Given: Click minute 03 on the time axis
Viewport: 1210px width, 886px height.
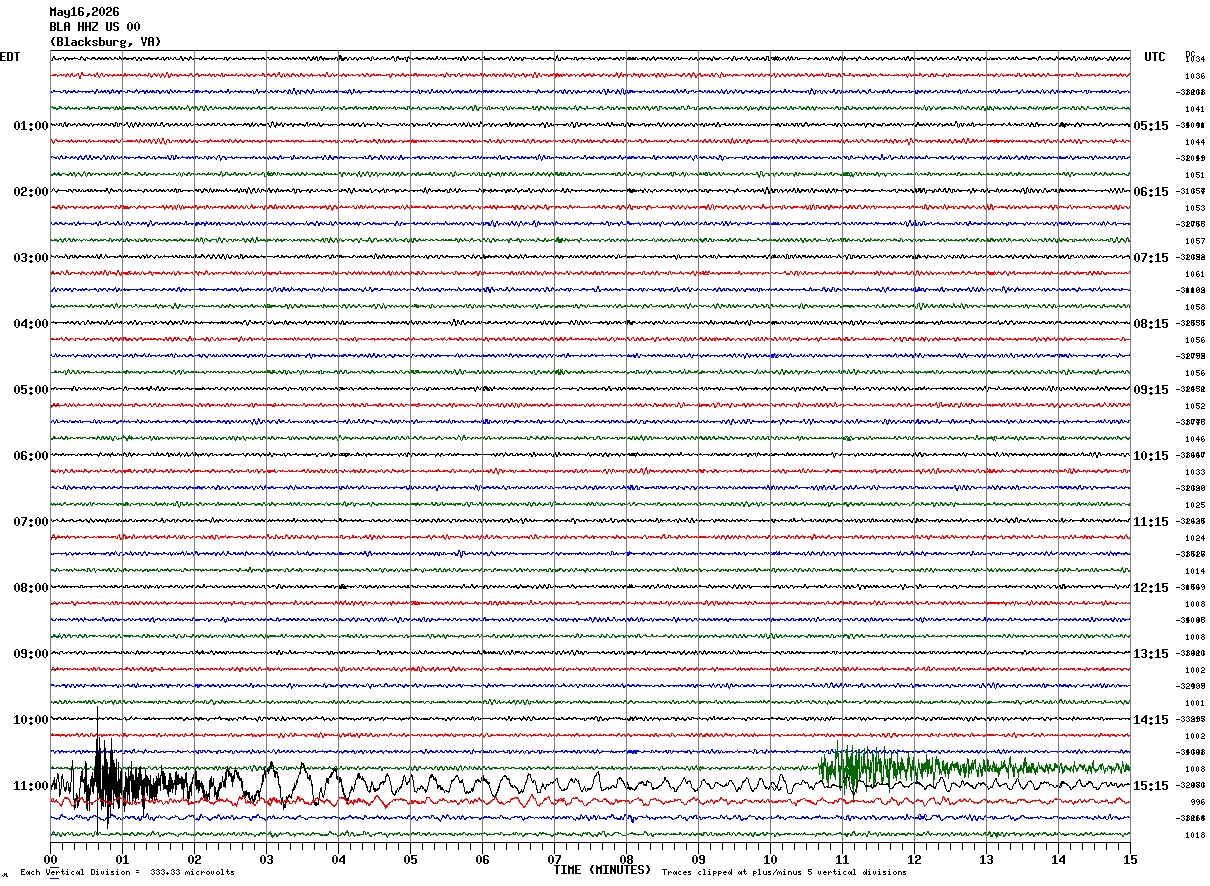Looking at the screenshot, I should click(x=267, y=859).
